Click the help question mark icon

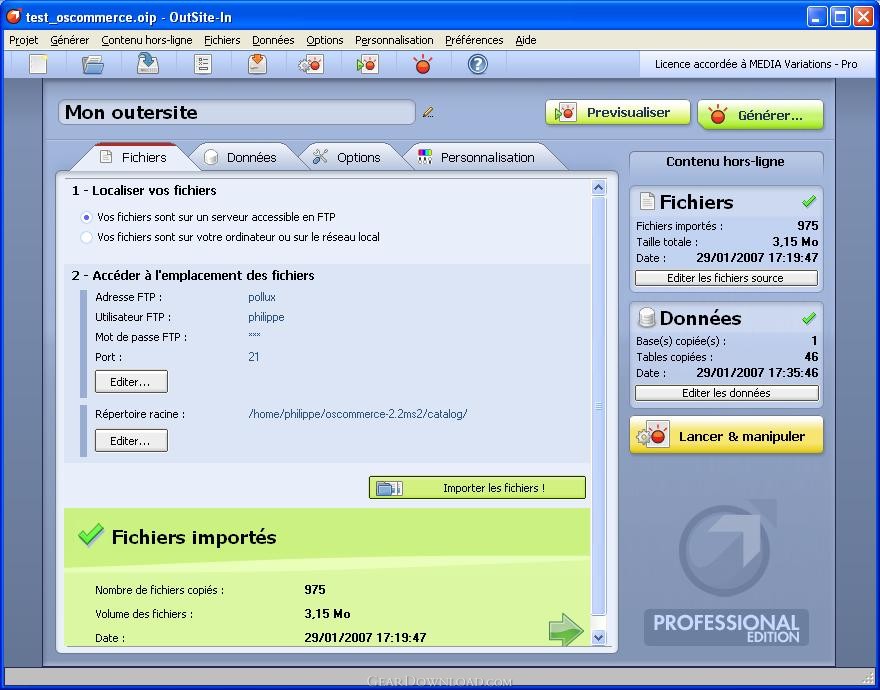coord(478,64)
